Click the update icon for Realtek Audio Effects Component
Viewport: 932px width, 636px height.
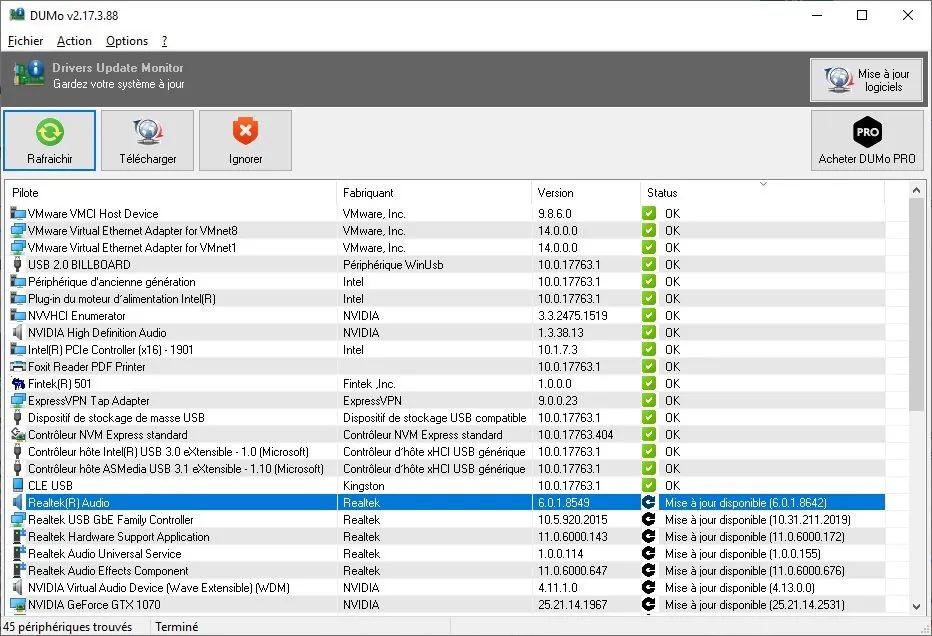tap(648, 571)
